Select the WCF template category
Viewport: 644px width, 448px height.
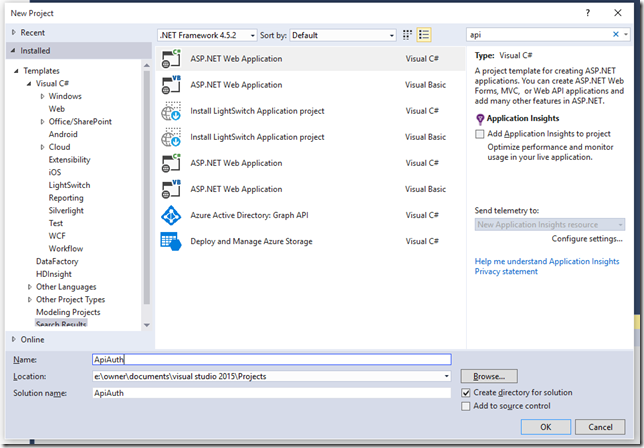(57, 236)
